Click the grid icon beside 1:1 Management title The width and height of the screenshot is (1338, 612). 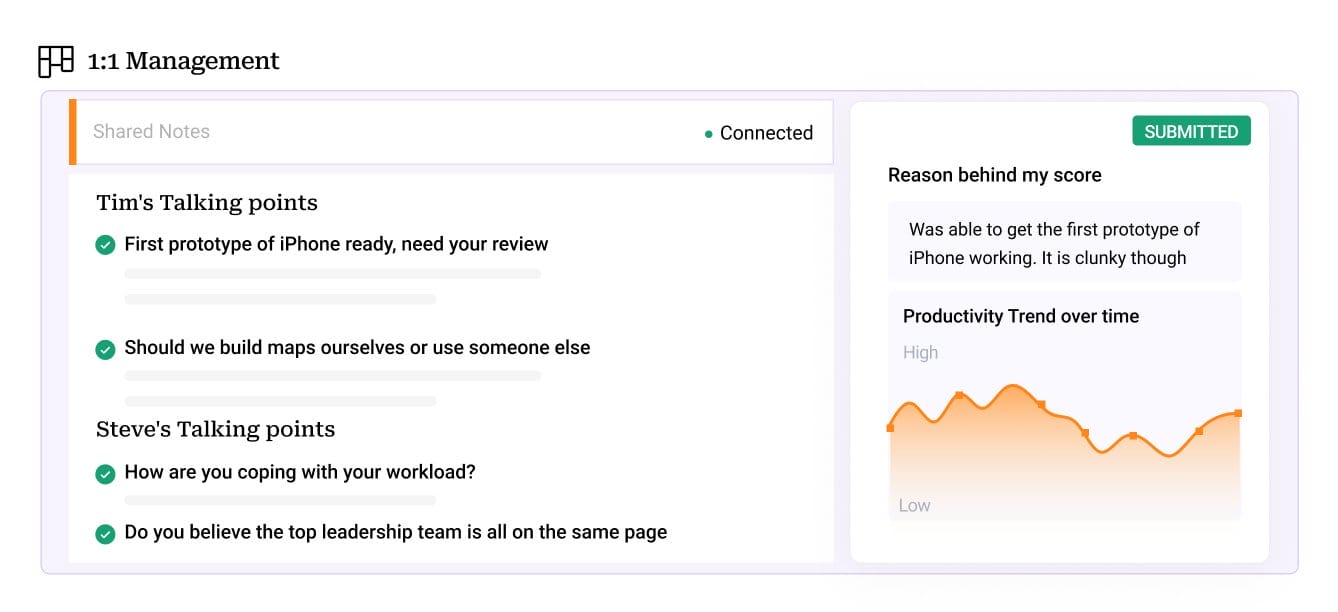tap(55, 61)
